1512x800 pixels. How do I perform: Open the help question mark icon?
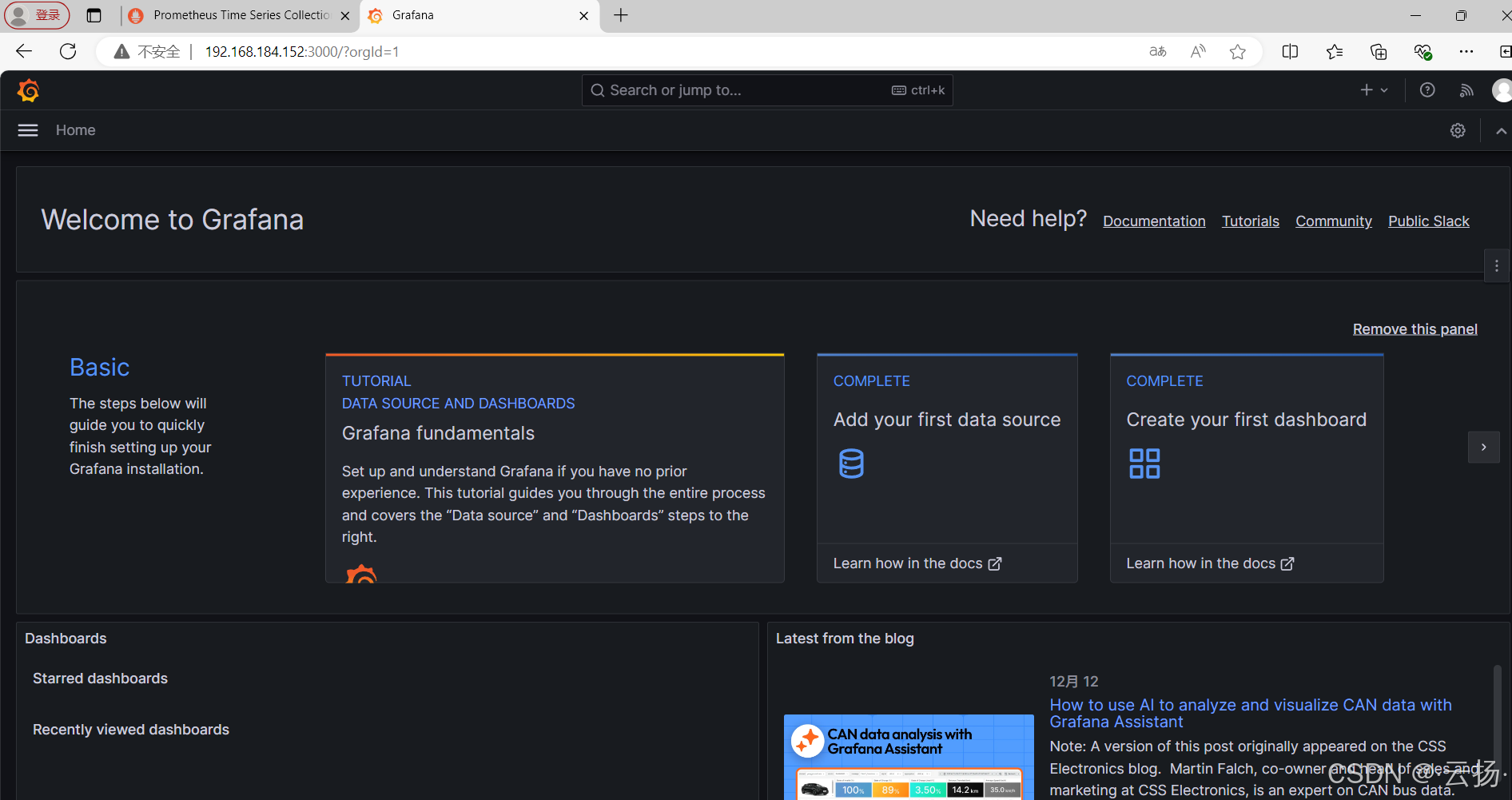click(1427, 90)
